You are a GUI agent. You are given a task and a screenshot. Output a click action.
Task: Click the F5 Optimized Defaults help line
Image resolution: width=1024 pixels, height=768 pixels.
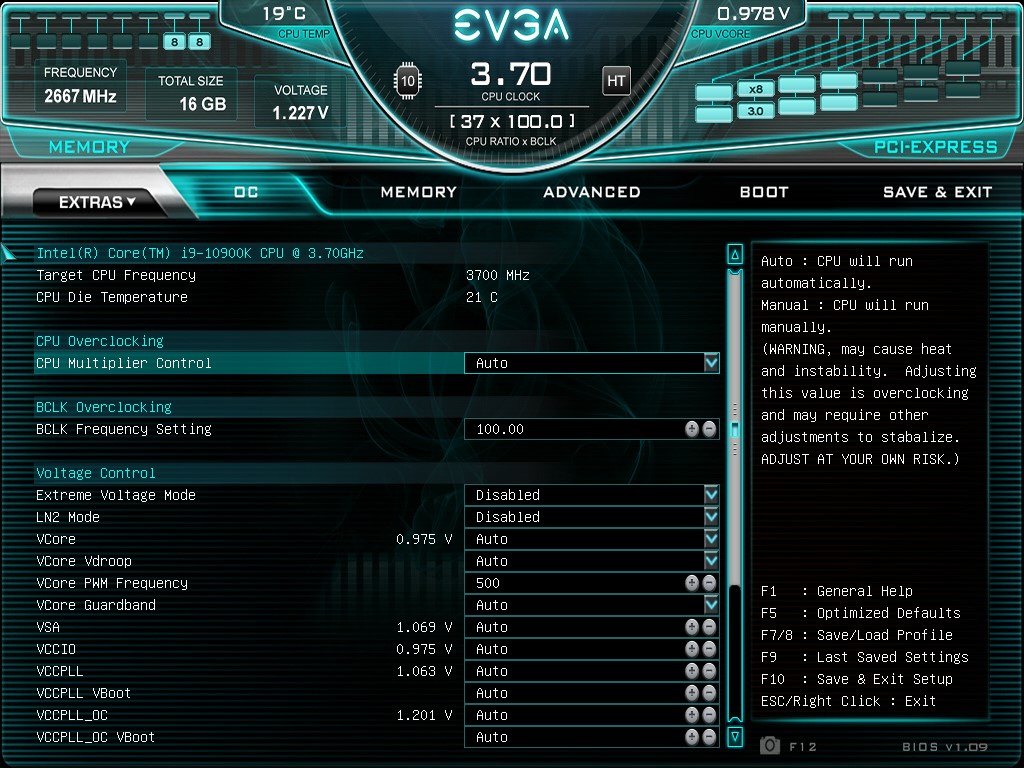tap(861, 613)
